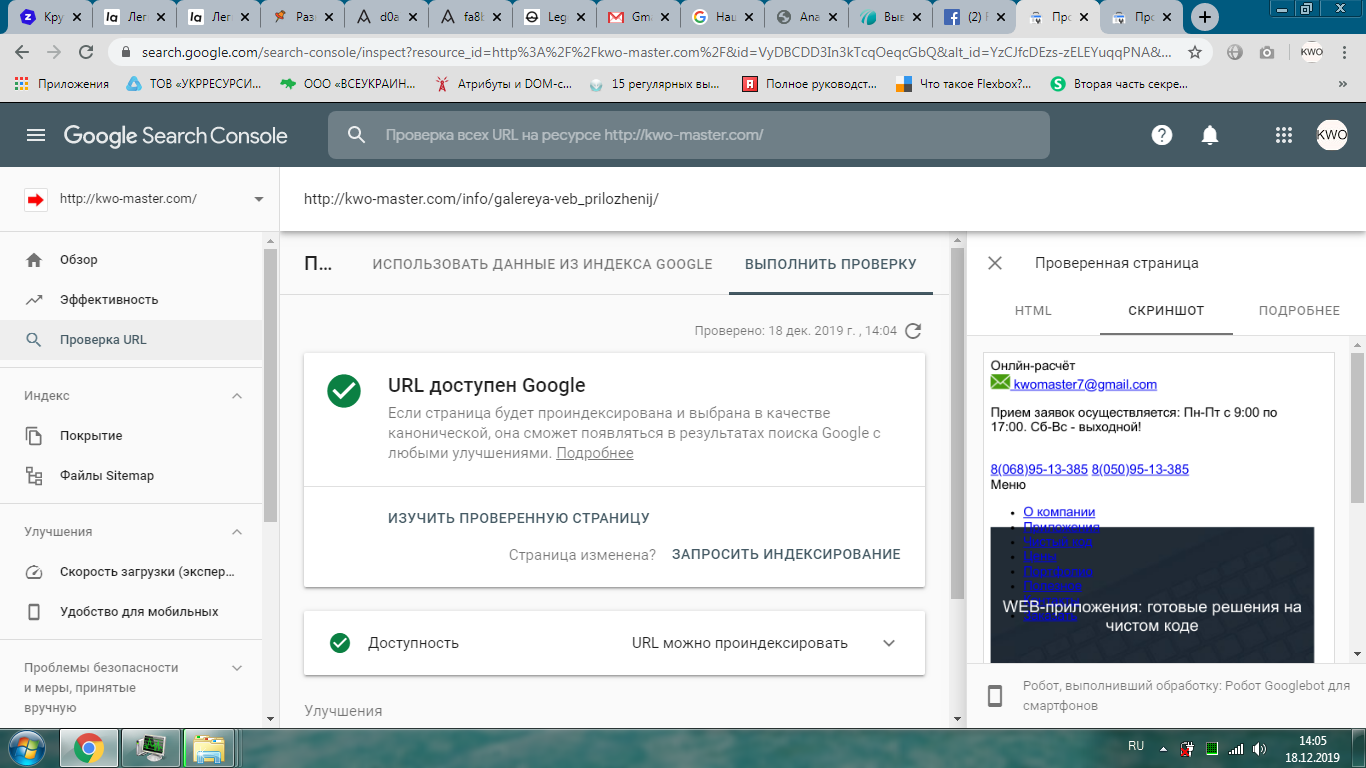Viewport: 1366px width, 768px height.
Task: Switch to the ПОДРОБНЕЕ tab
Action: [1299, 311]
